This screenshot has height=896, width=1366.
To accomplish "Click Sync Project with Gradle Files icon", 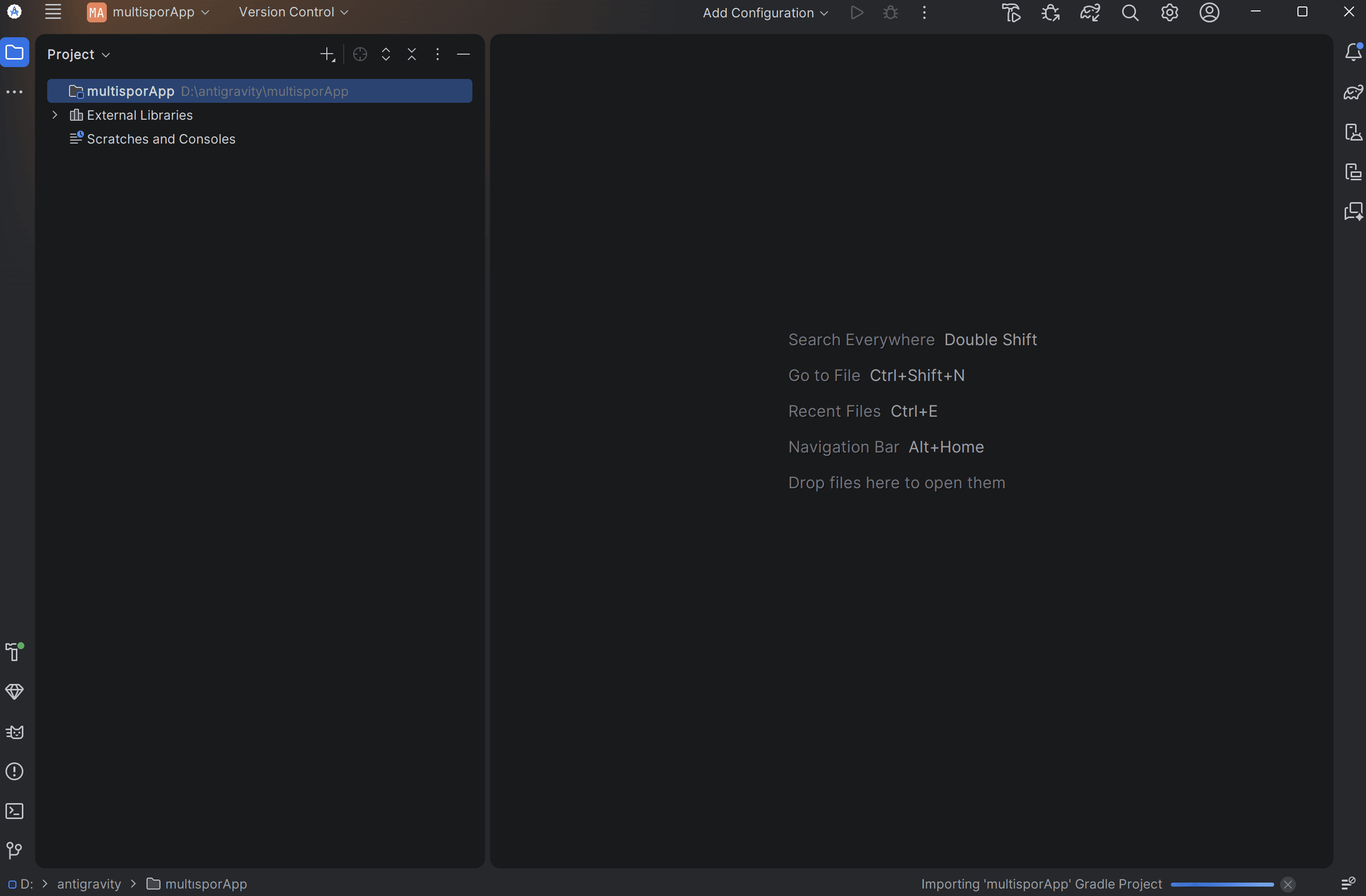I will 1090,12.
